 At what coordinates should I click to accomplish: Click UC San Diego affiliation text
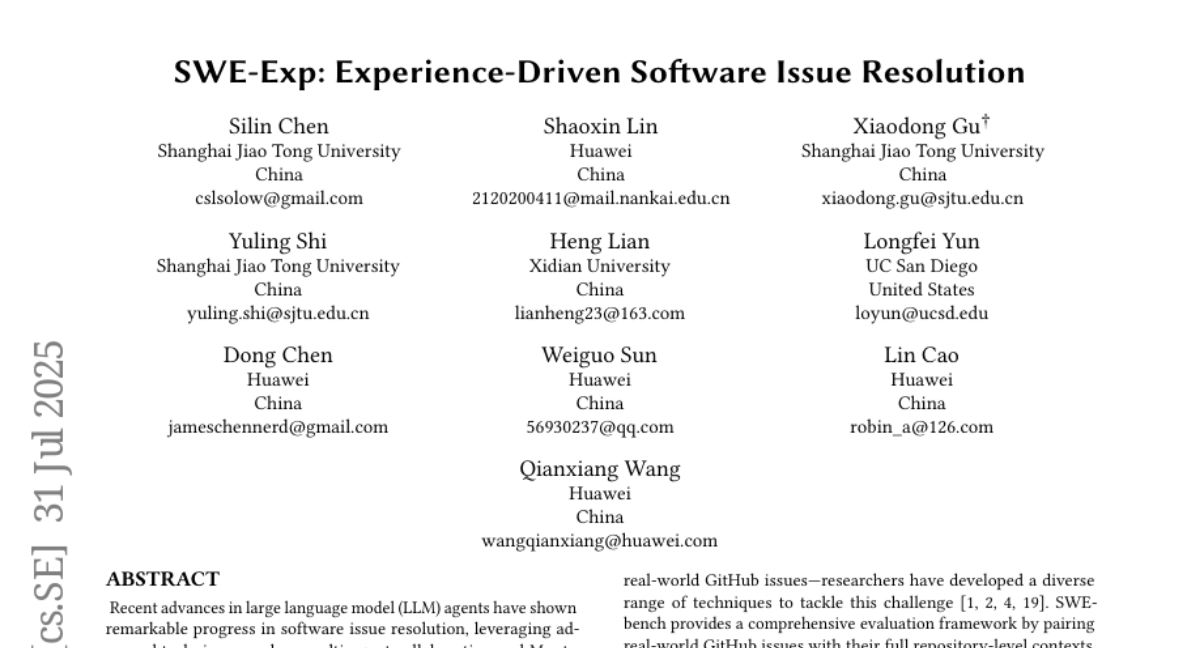point(921,266)
